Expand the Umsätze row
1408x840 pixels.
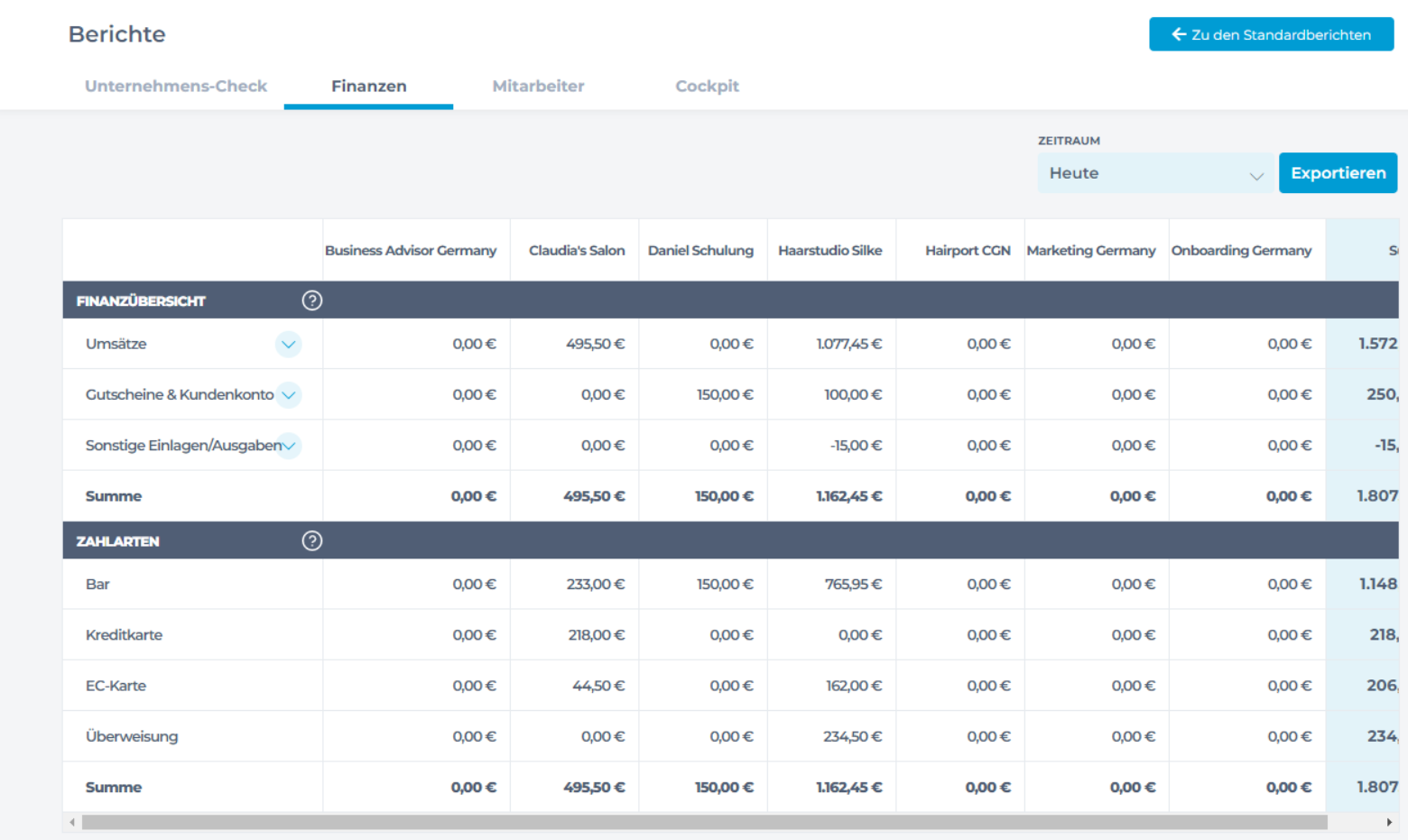(x=289, y=345)
